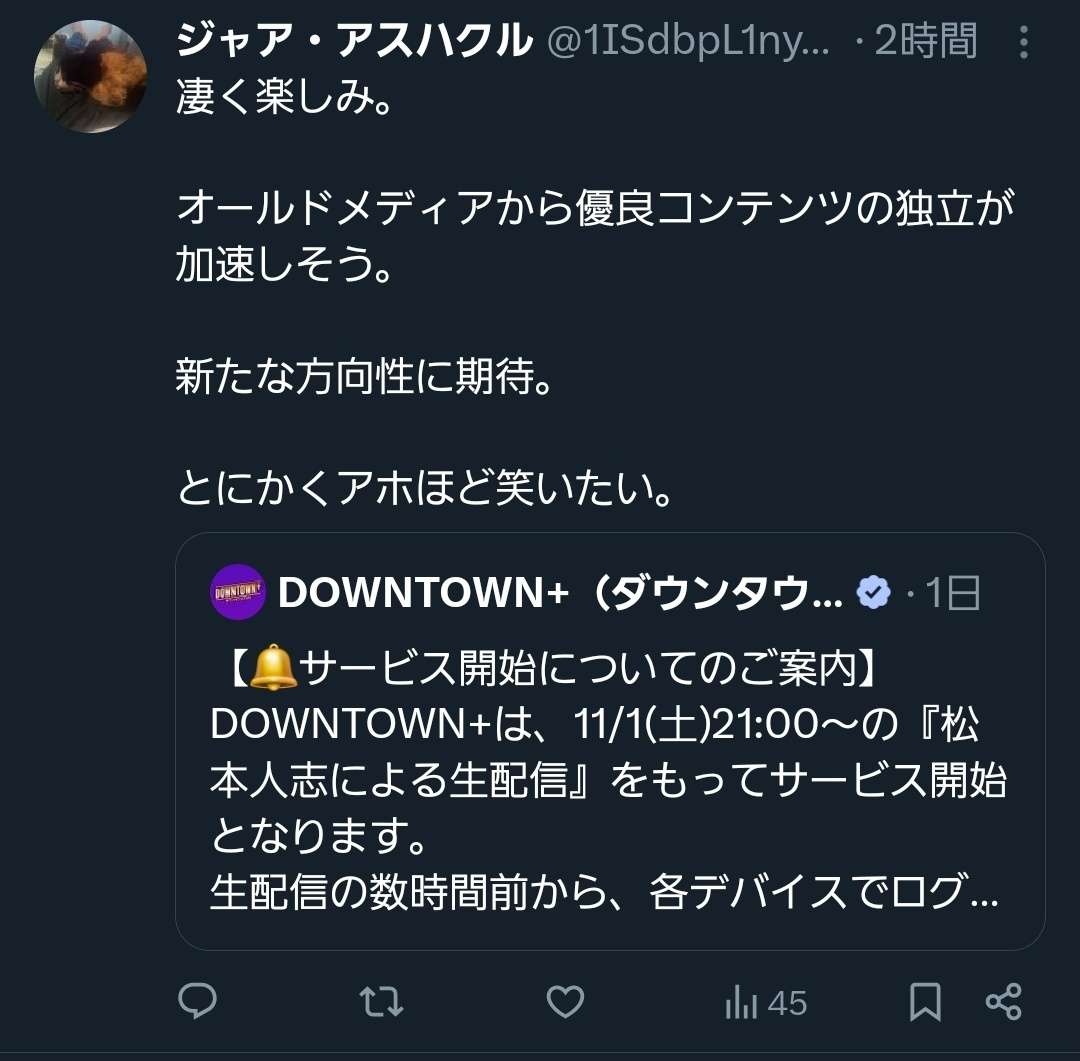
Task: Click the view count number 45
Action: pos(788,1003)
